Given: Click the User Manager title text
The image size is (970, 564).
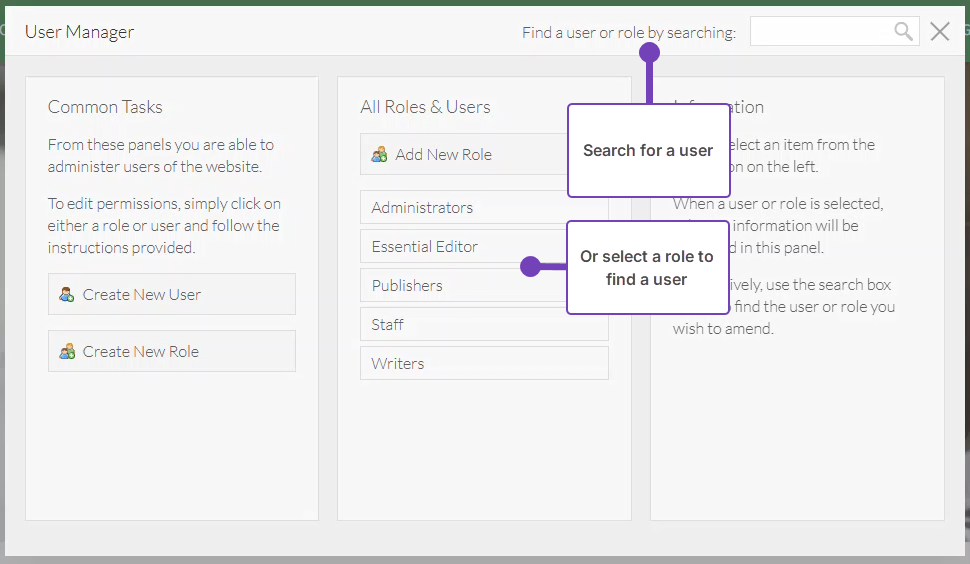Looking at the screenshot, I should 79,32.
